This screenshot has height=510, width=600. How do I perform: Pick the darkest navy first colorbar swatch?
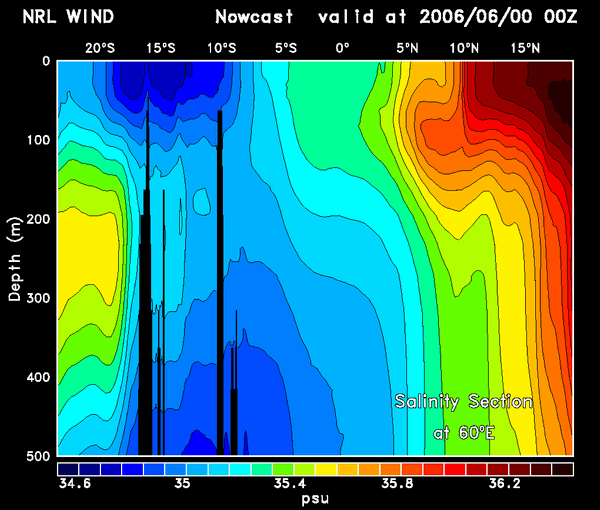coord(68,469)
